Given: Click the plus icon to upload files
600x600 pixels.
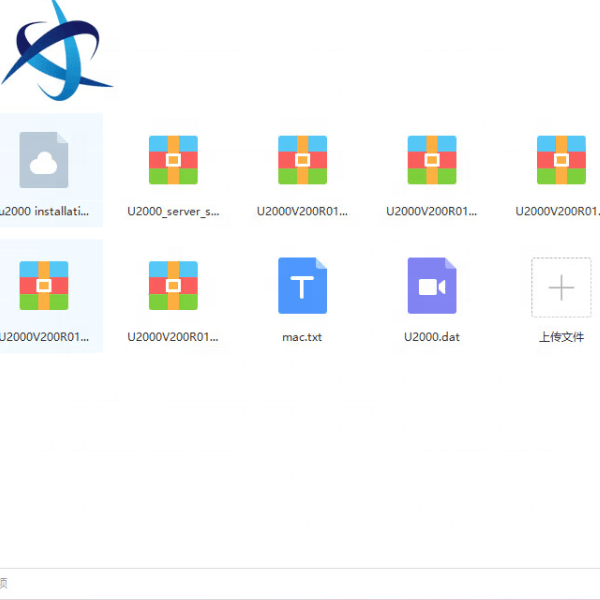Looking at the screenshot, I should [x=561, y=288].
